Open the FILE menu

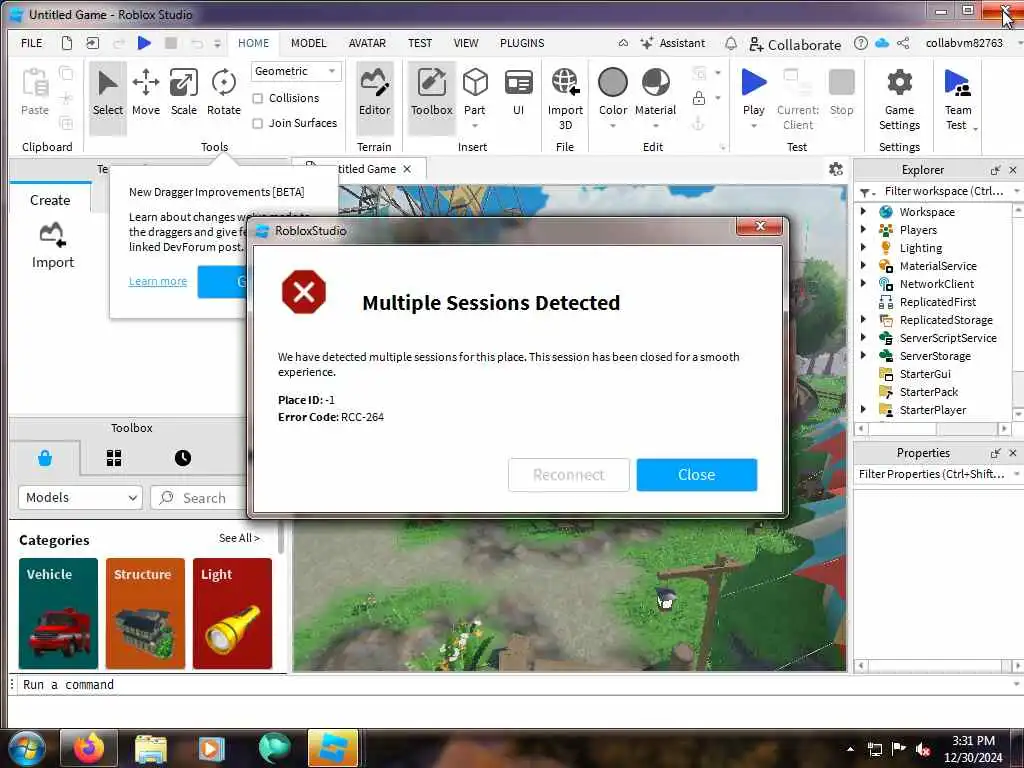[31, 43]
